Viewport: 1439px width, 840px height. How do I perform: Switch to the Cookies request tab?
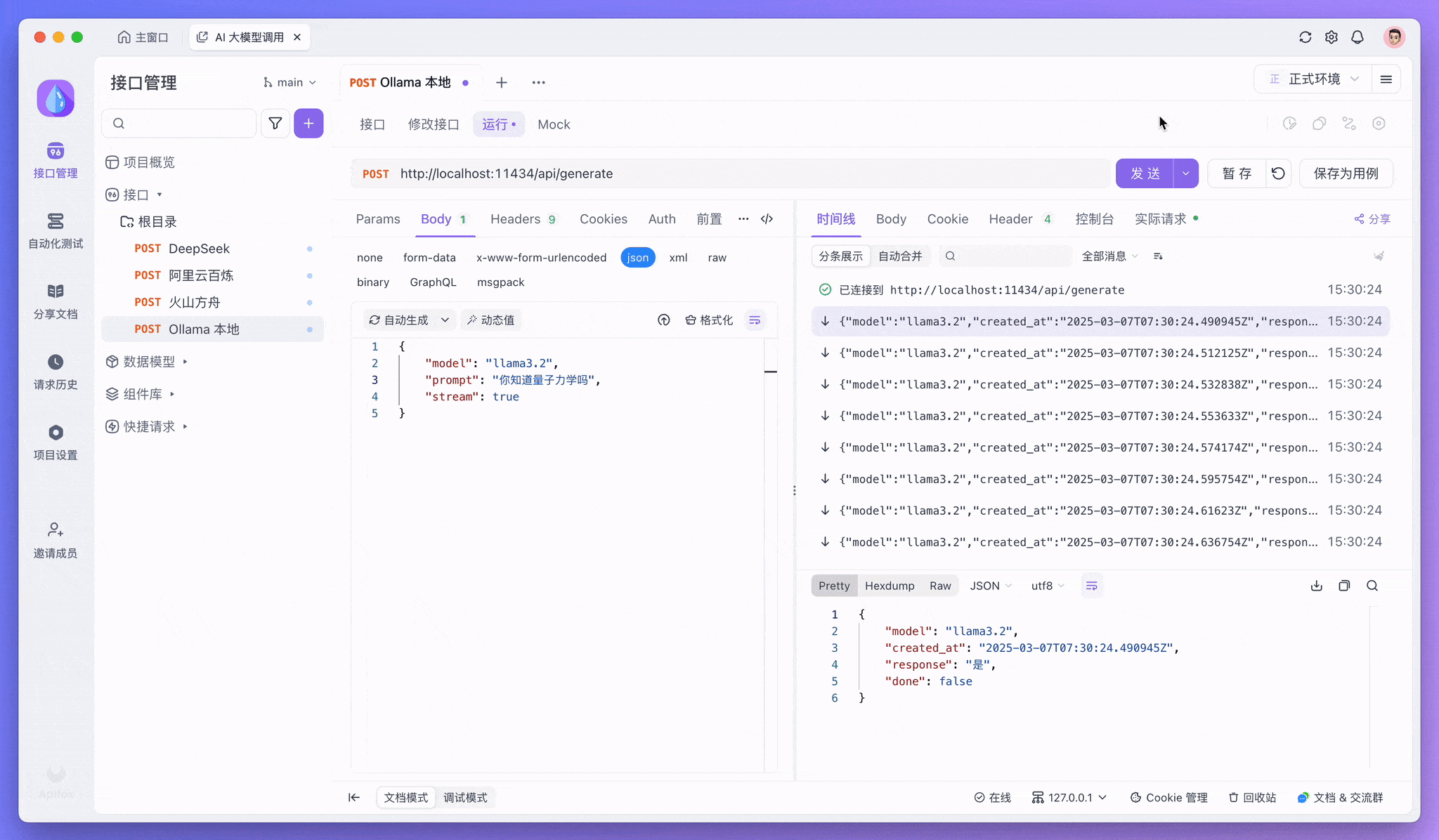pyautogui.click(x=604, y=219)
